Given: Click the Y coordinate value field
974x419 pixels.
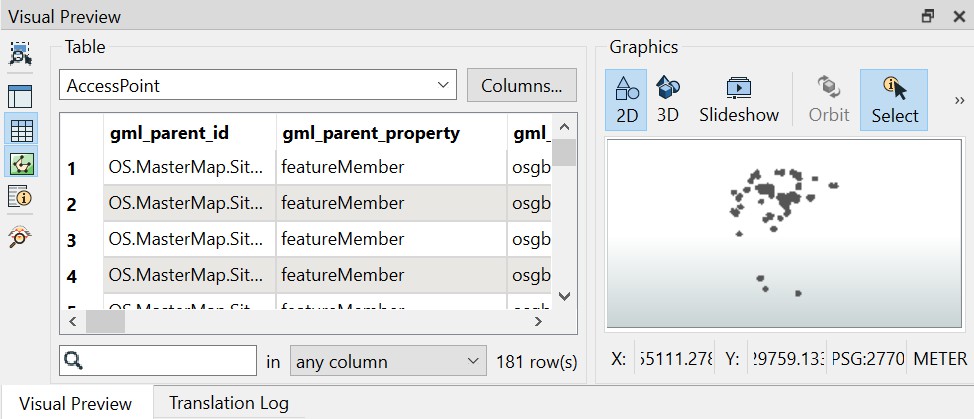Looking at the screenshot, I should tap(787, 359).
